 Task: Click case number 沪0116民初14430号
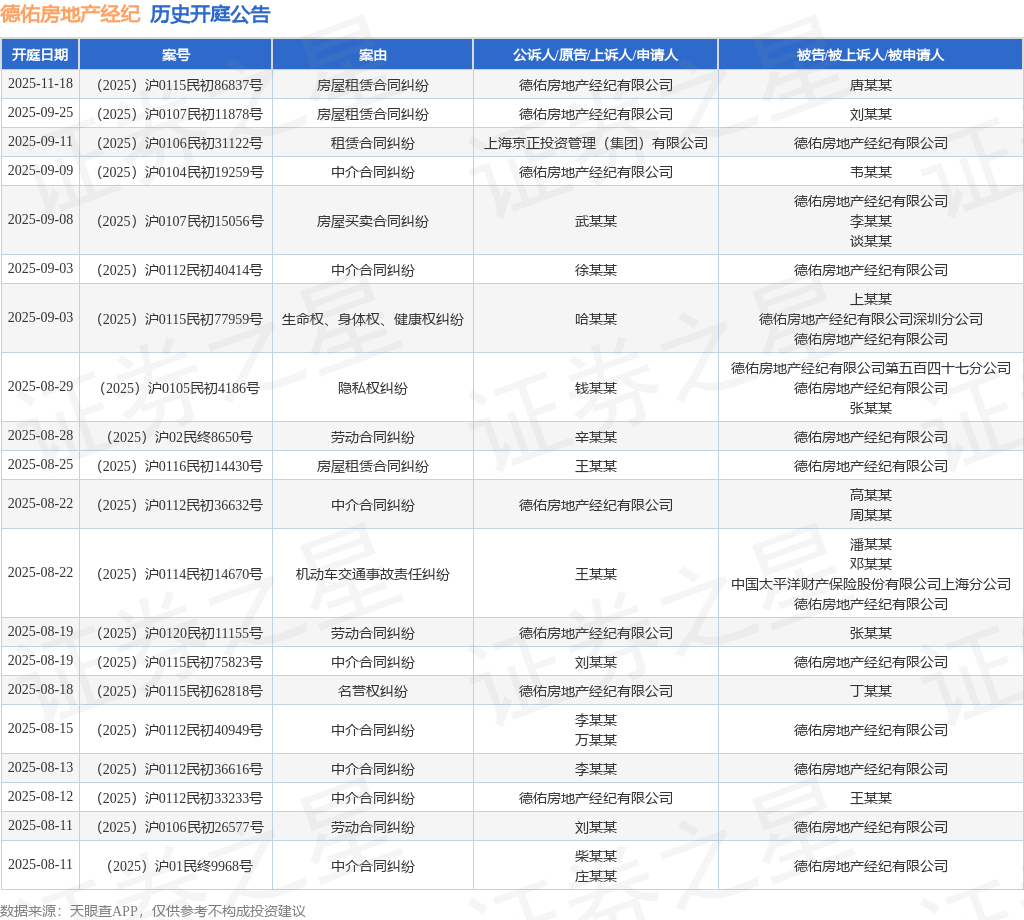click(x=180, y=466)
